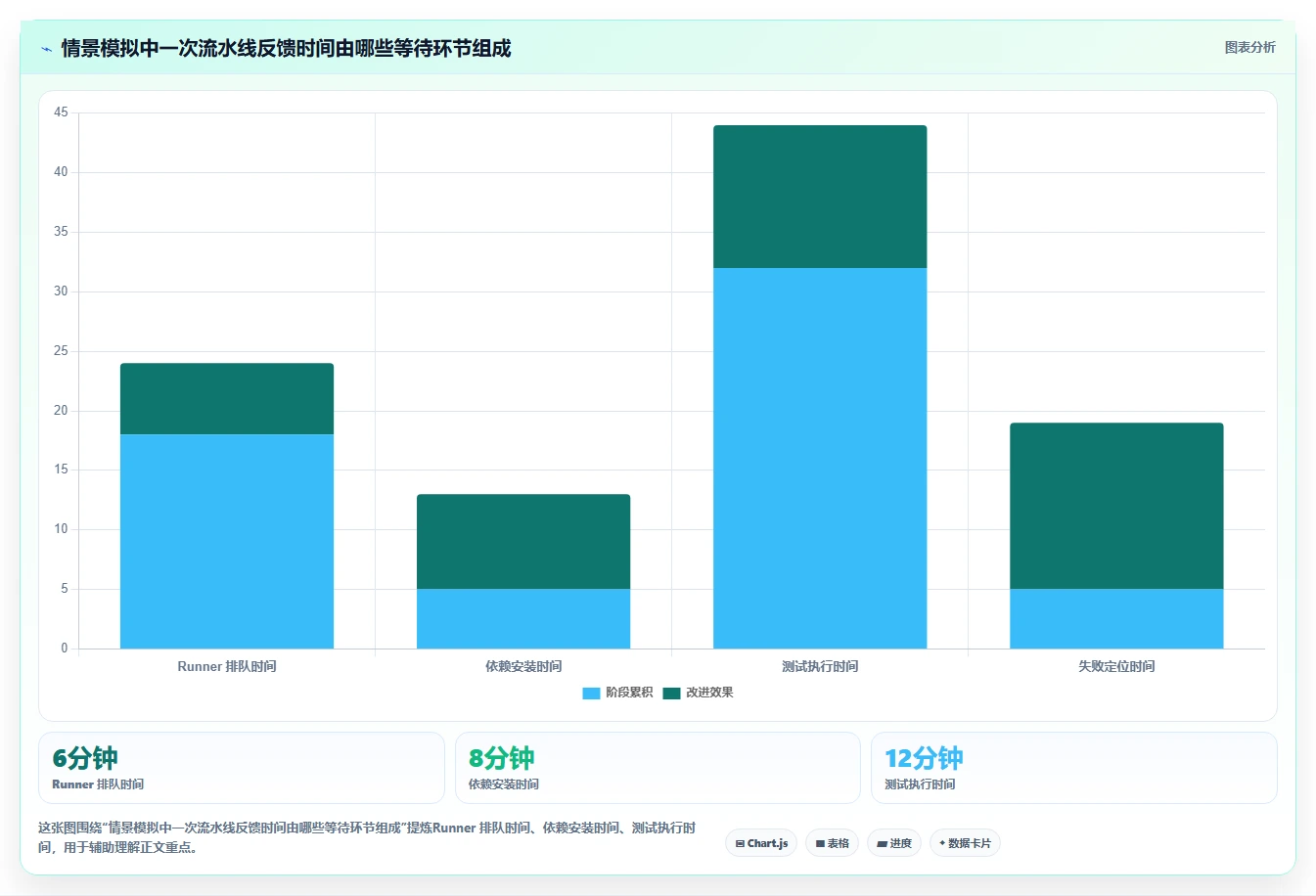Click the 数据卡片 tag chip
This screenshot has width=1316, height=896.
pos(965,843)
